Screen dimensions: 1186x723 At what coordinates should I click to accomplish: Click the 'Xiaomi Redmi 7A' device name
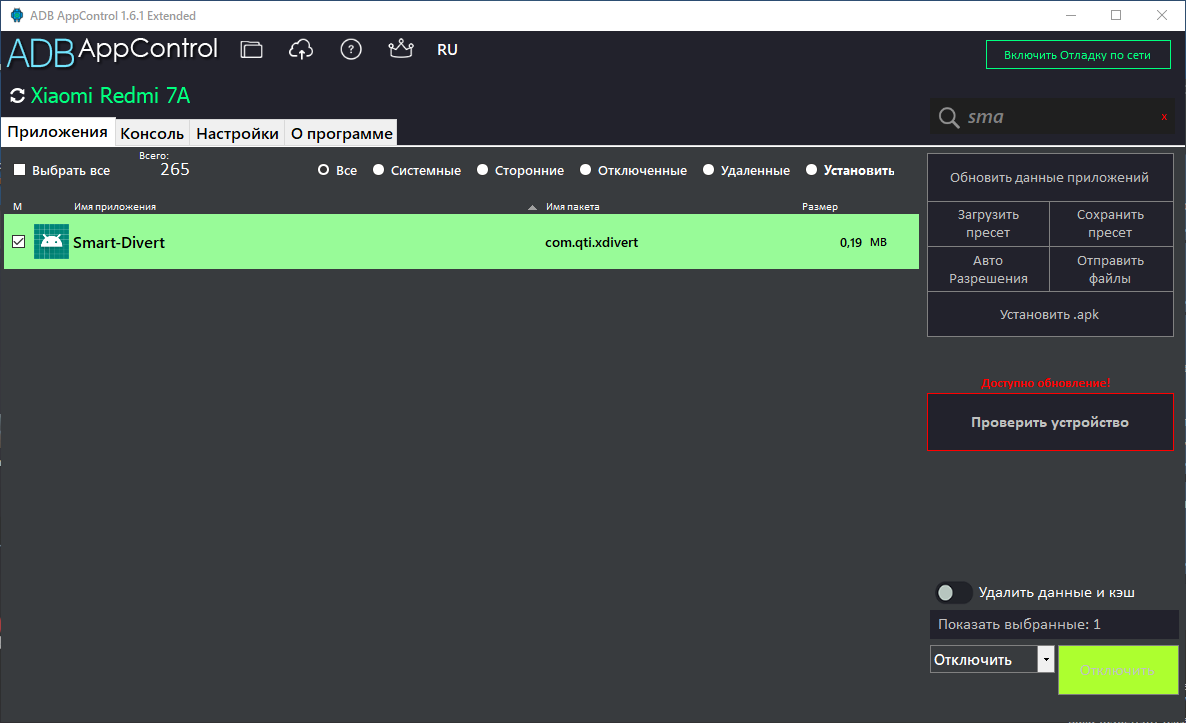coord(110,96)
